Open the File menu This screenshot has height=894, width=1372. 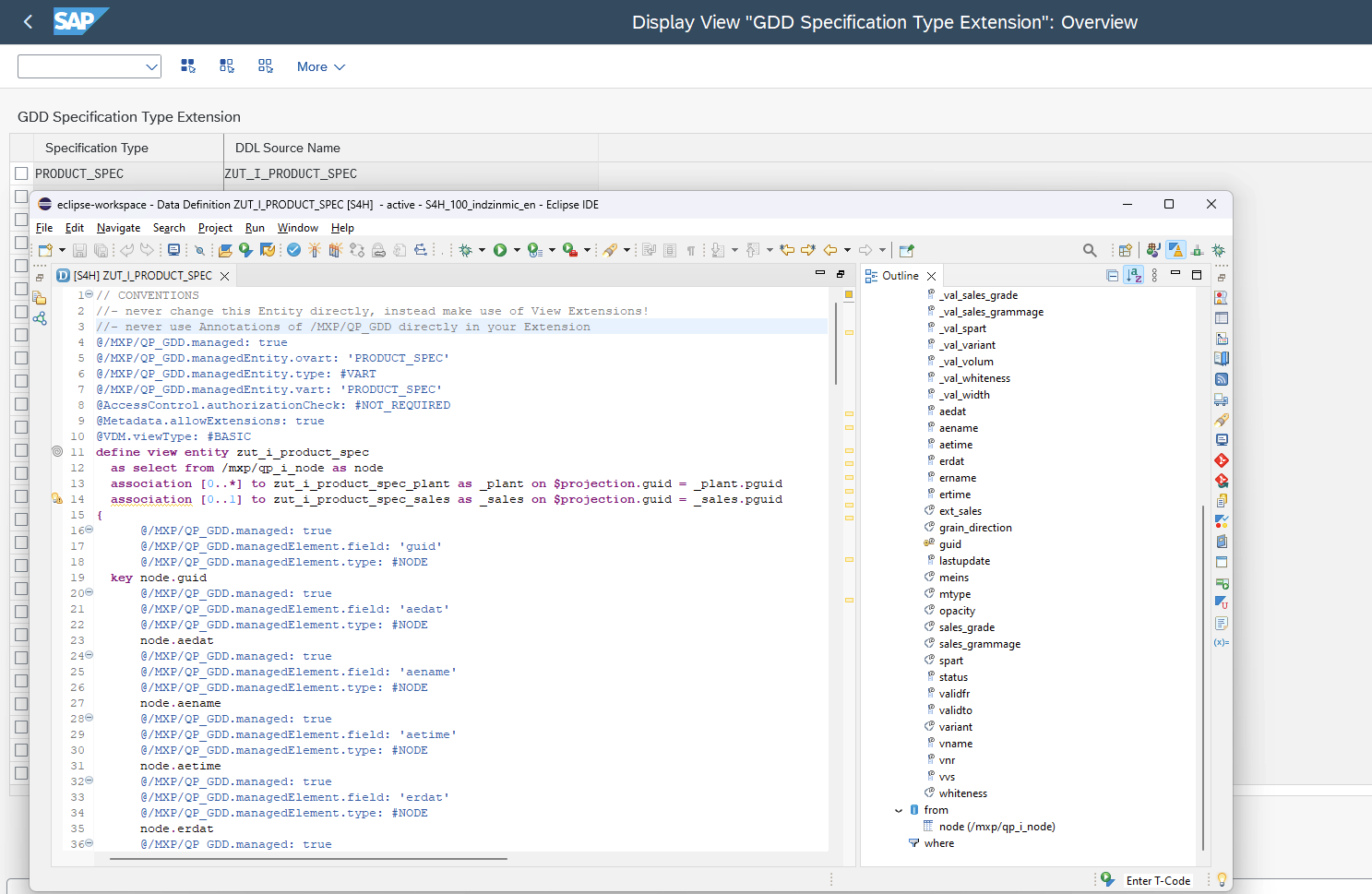coord(44,228)
